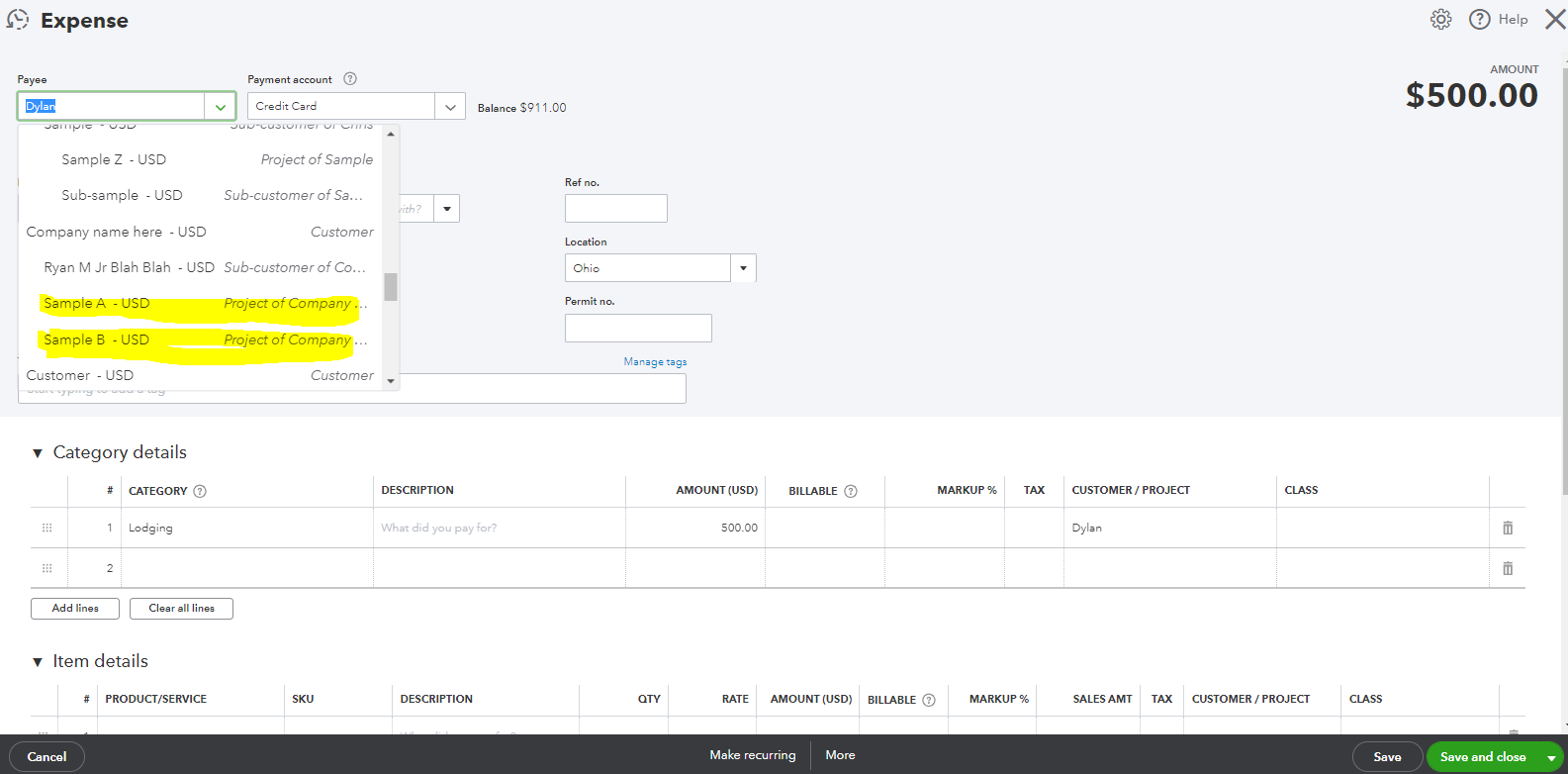Viewport: 1568px width, 774px height.
Task: Open the Manage tags link
Action: (655, 362)
